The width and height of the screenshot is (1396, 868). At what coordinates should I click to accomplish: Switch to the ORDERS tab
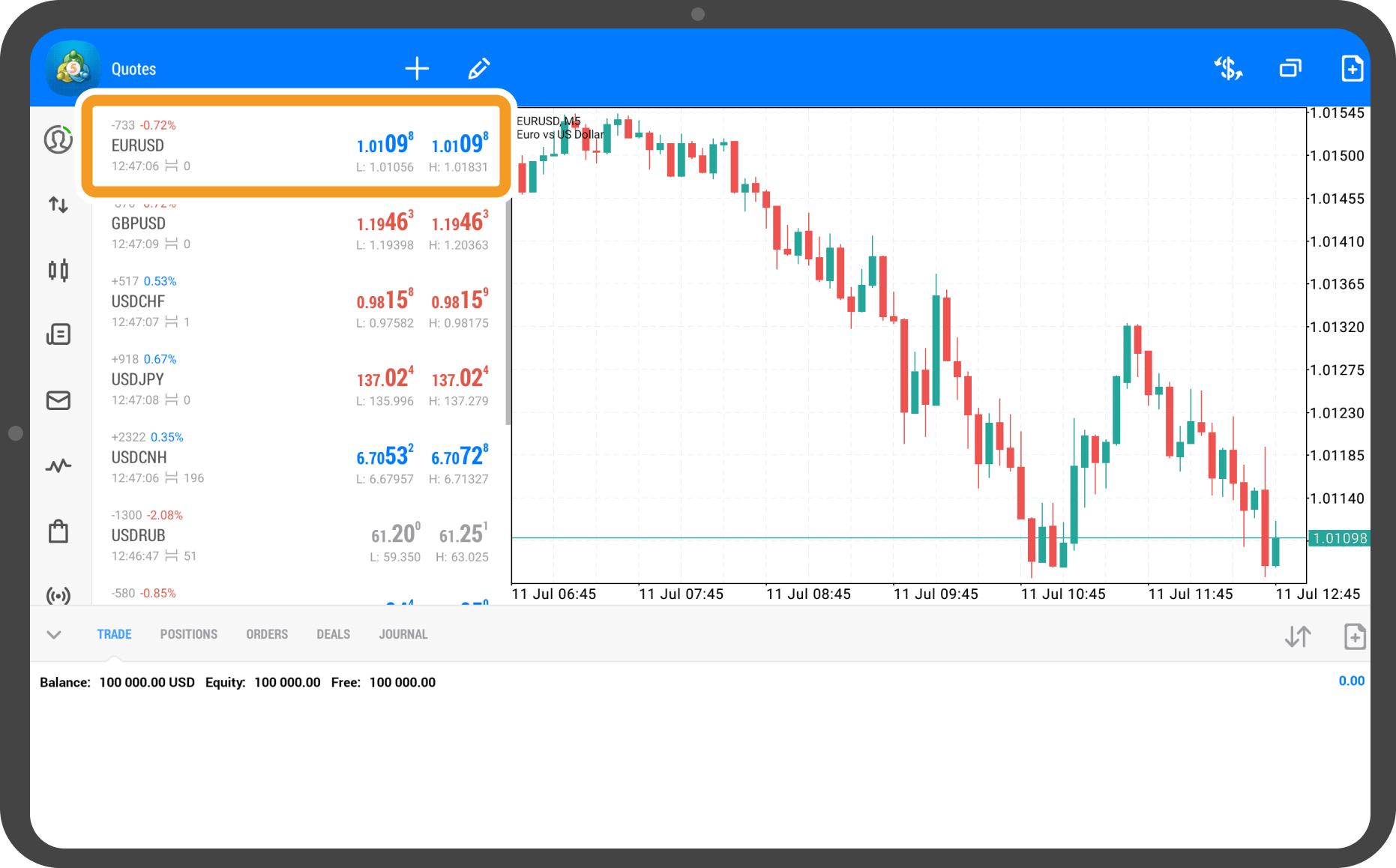[267, 634]
